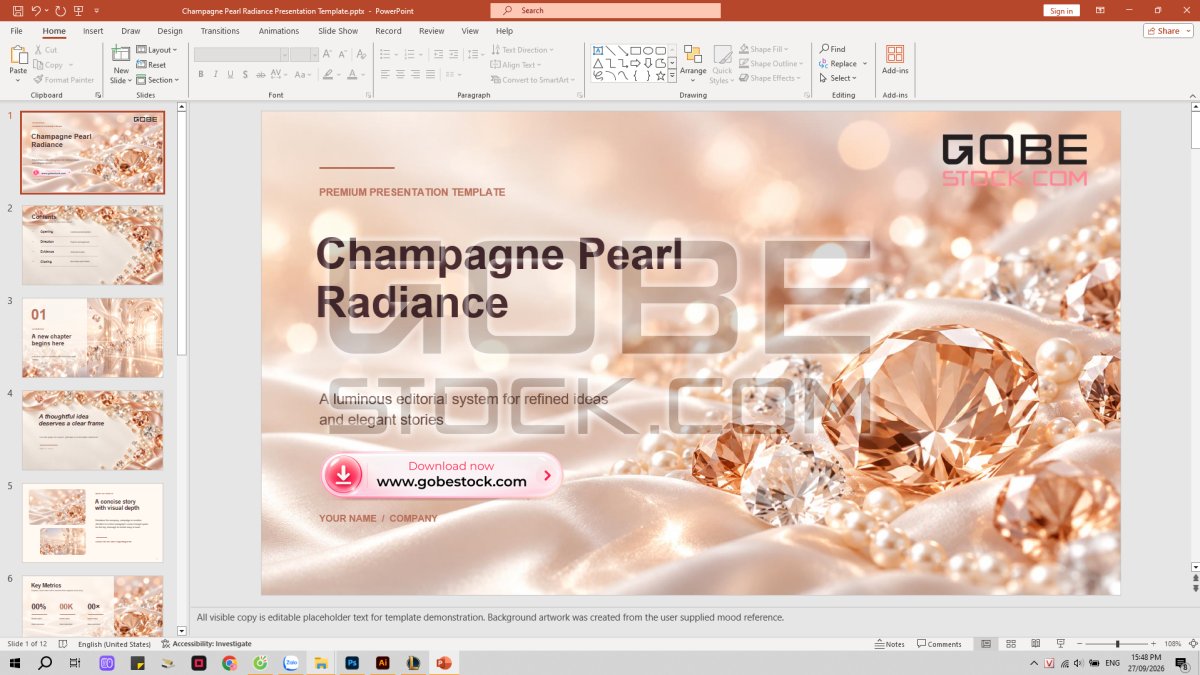
Task: Click the Paste clipboard icon
Action: [18, 55]
